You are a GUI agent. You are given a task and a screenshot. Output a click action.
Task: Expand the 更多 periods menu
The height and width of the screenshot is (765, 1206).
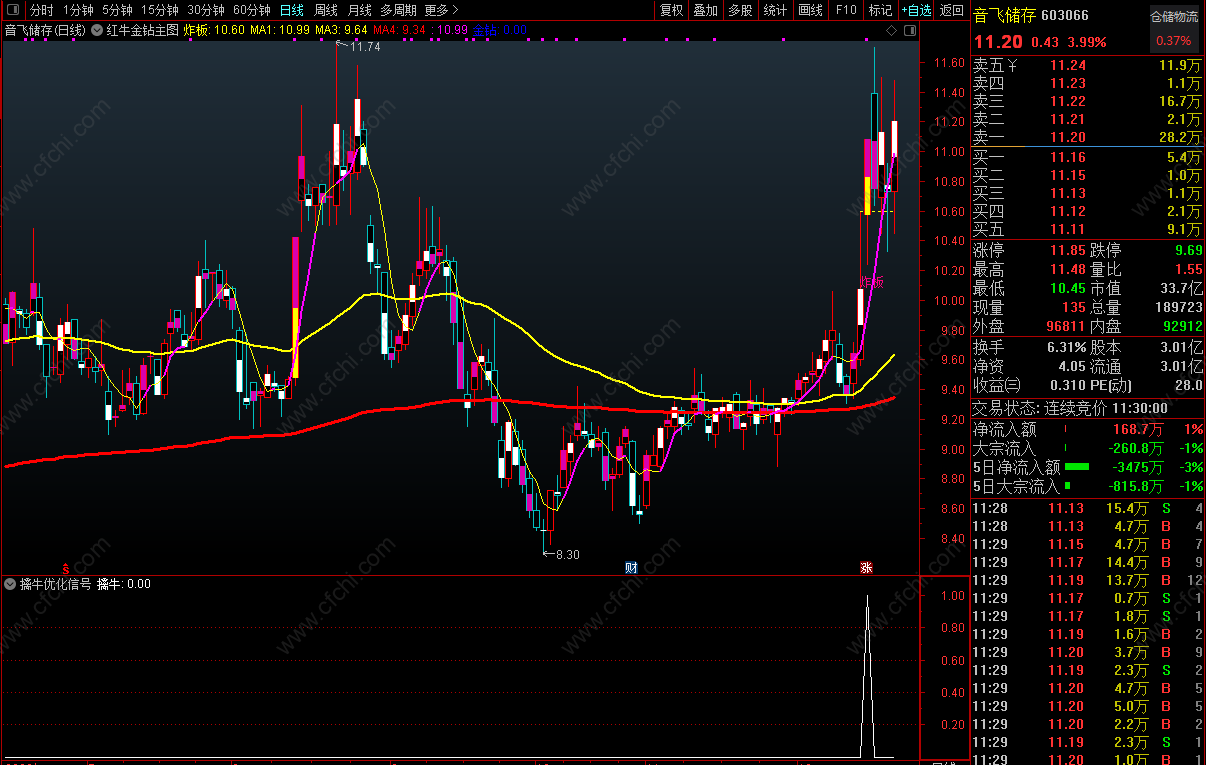pyautogui.click(x=441, y=10)
